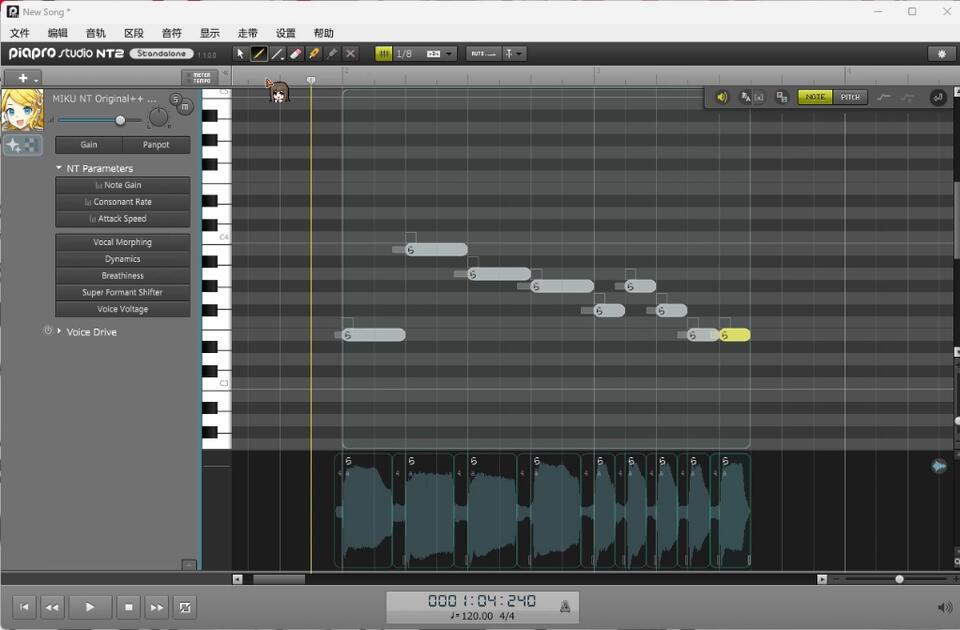Image resolution: width=960 pixels, height=630 pixels.
Task: Click the X delete tool
Action: [351, 54]
